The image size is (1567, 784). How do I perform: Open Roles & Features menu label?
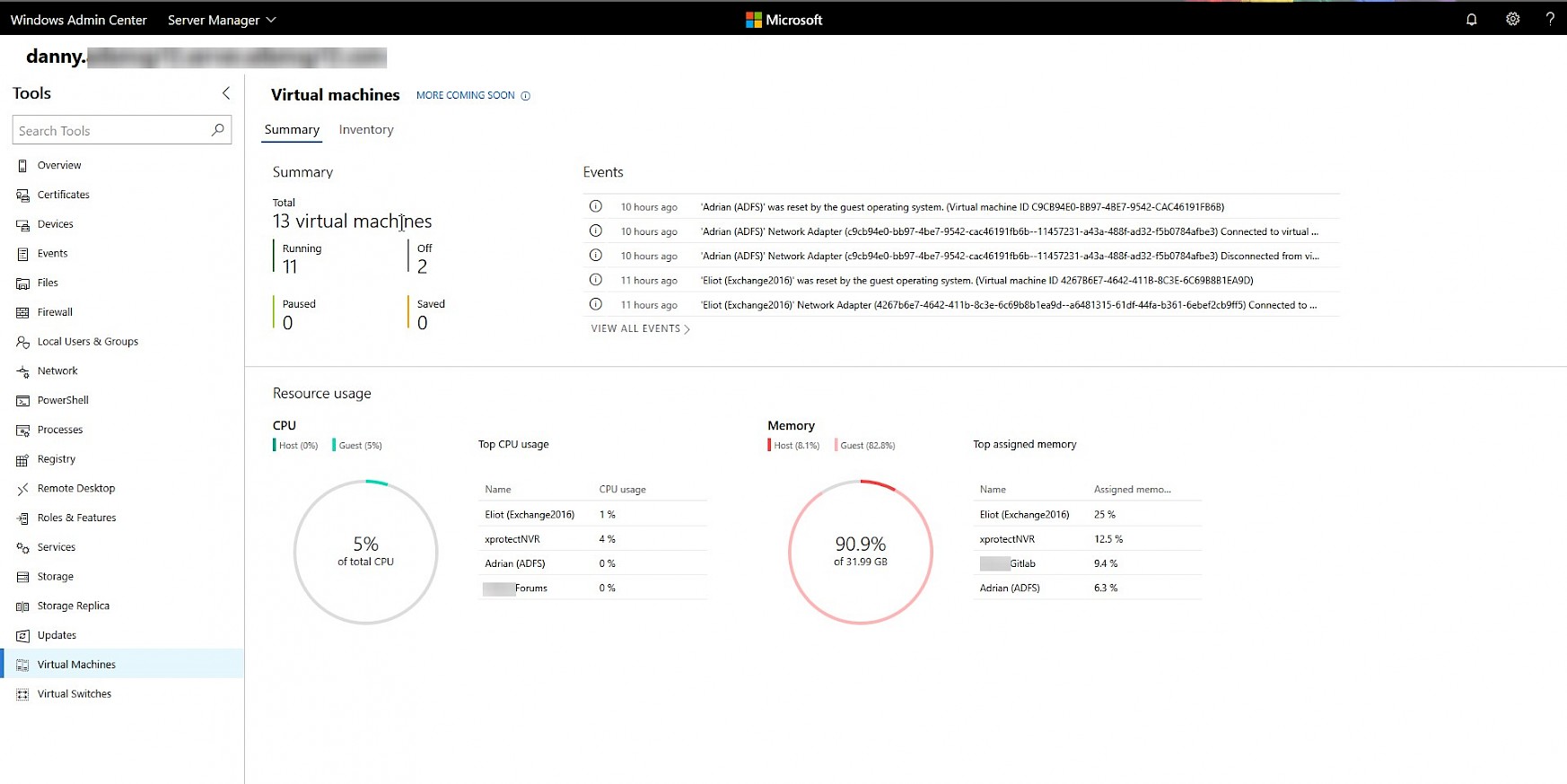click(77, 518)
